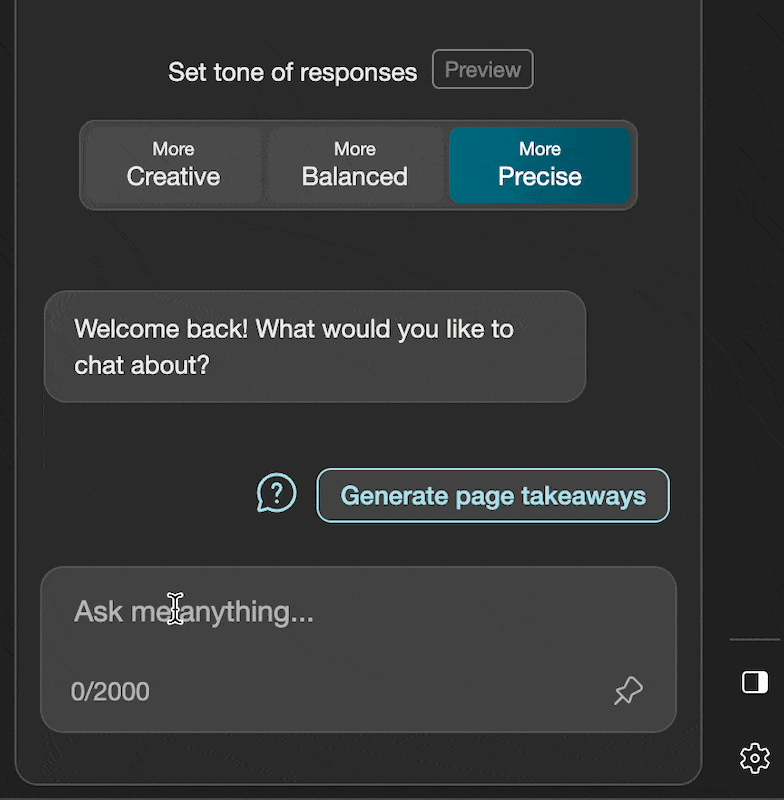The height and width of the screenshot is (800, 784).
Task: Click the Set tone of responses heading
Action: (x=292, y=72)
